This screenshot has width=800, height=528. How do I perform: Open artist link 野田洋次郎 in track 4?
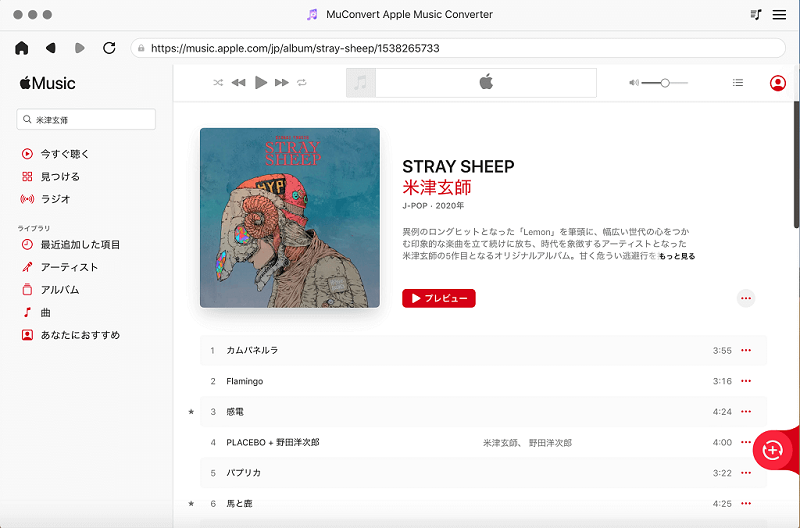pyautogui.click(x=550, y=443)
